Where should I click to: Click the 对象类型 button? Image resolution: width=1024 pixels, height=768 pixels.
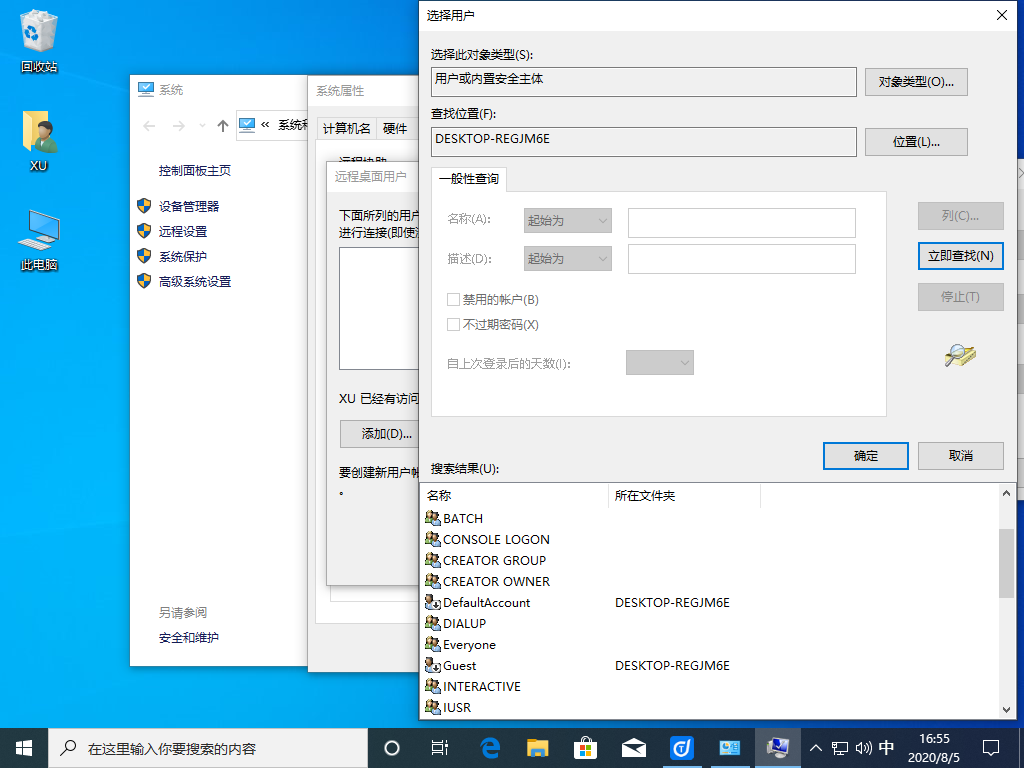[916, 82]
